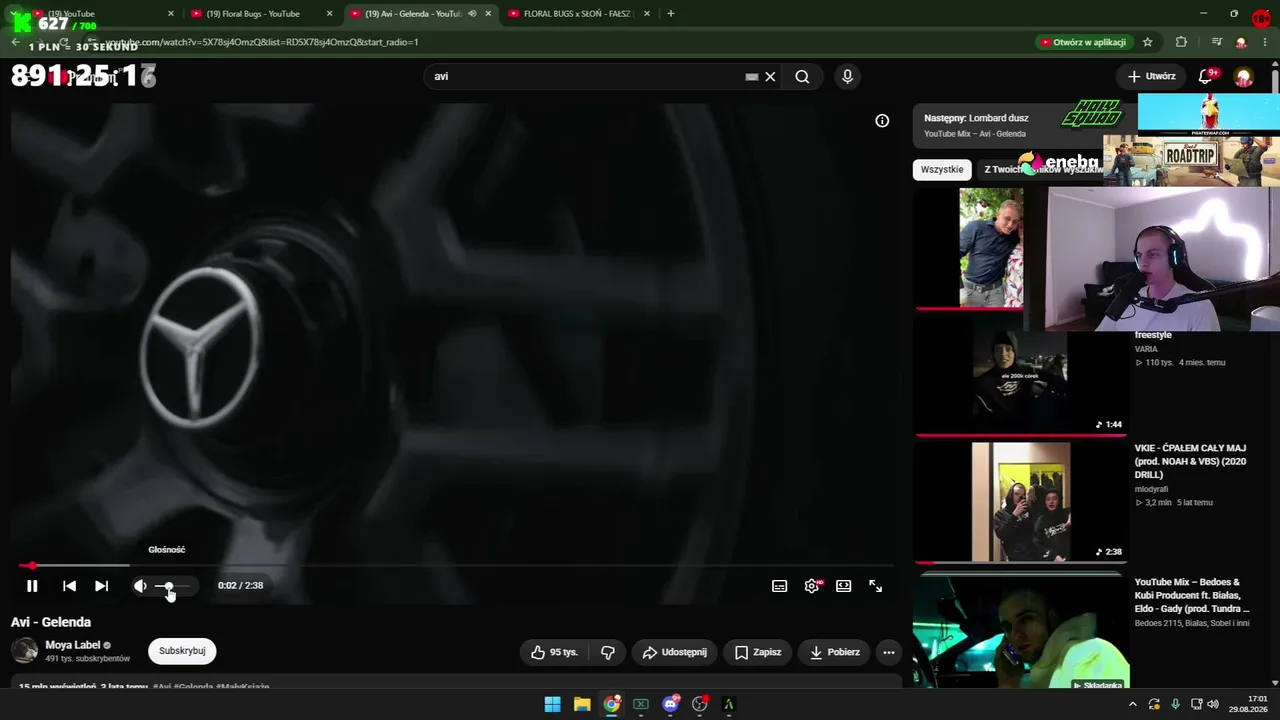Skip to next video in player

tap(101, 586)
